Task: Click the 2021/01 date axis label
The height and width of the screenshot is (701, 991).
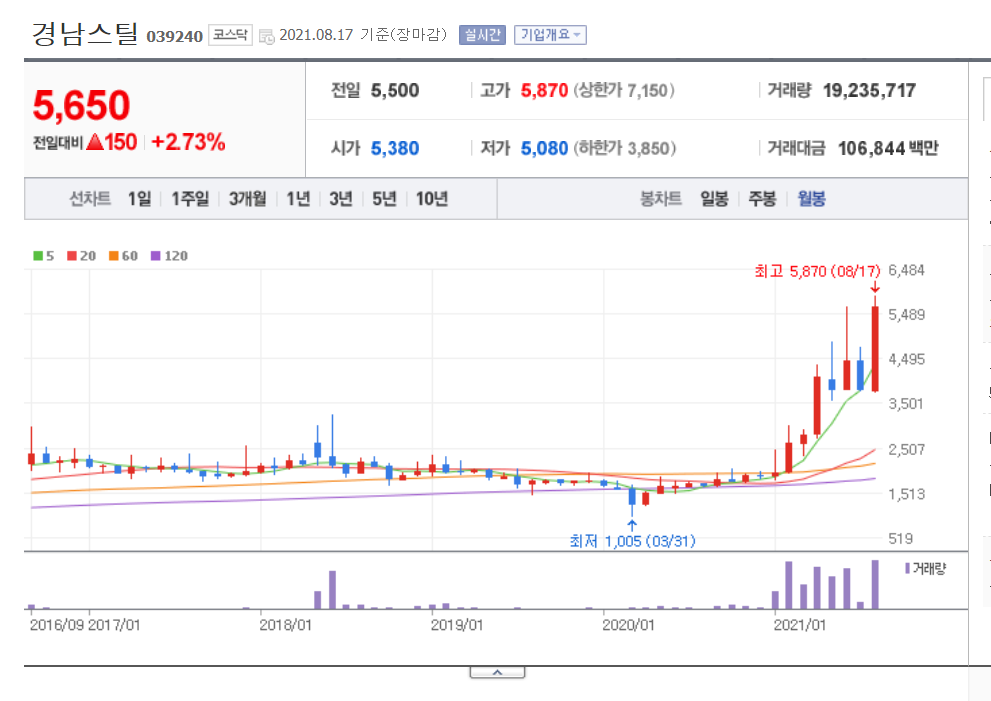Action: coord(799,625)
